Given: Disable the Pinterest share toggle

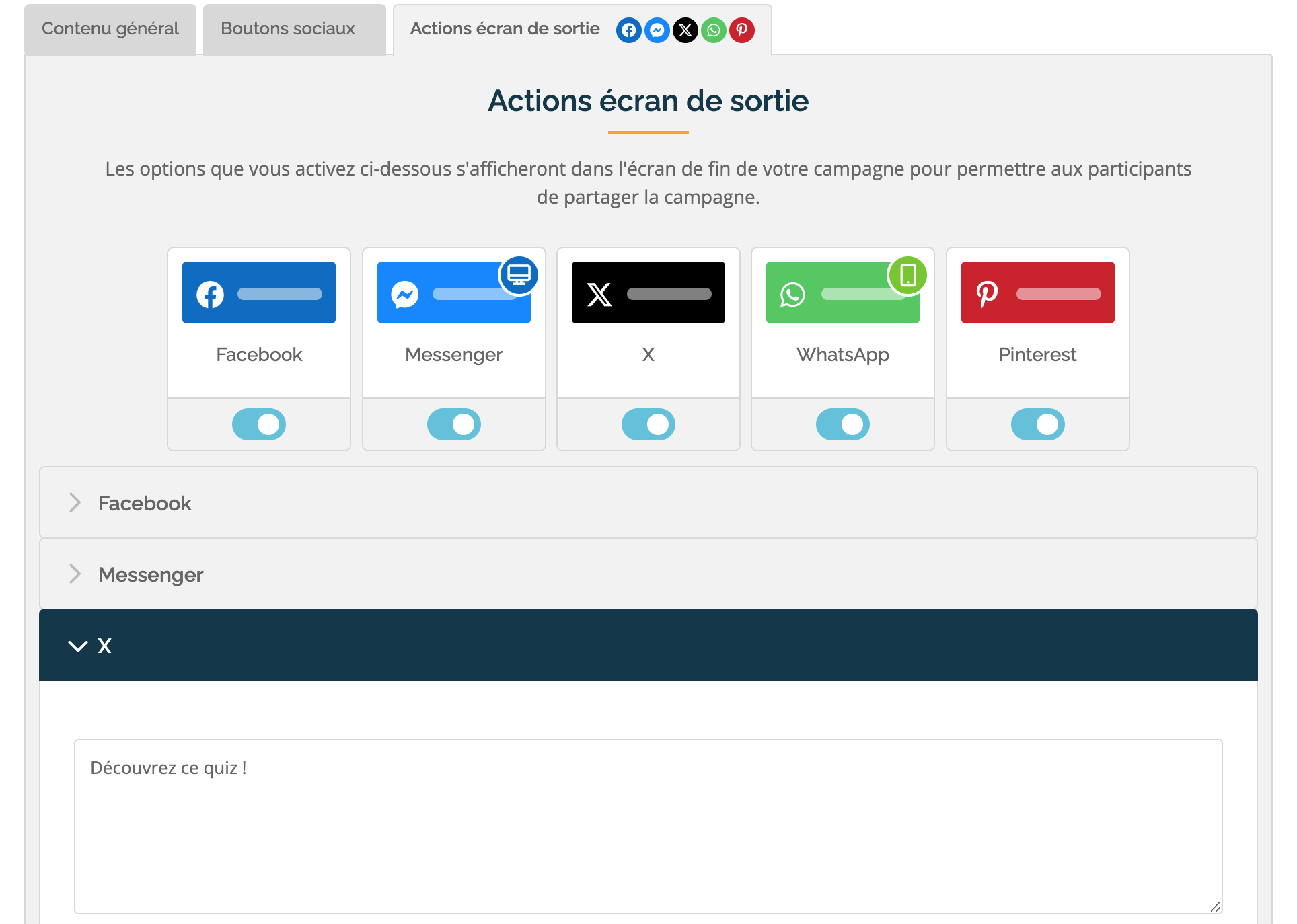Looking at the screenshot, I should pyautogui.click(x=1038, y=424).
